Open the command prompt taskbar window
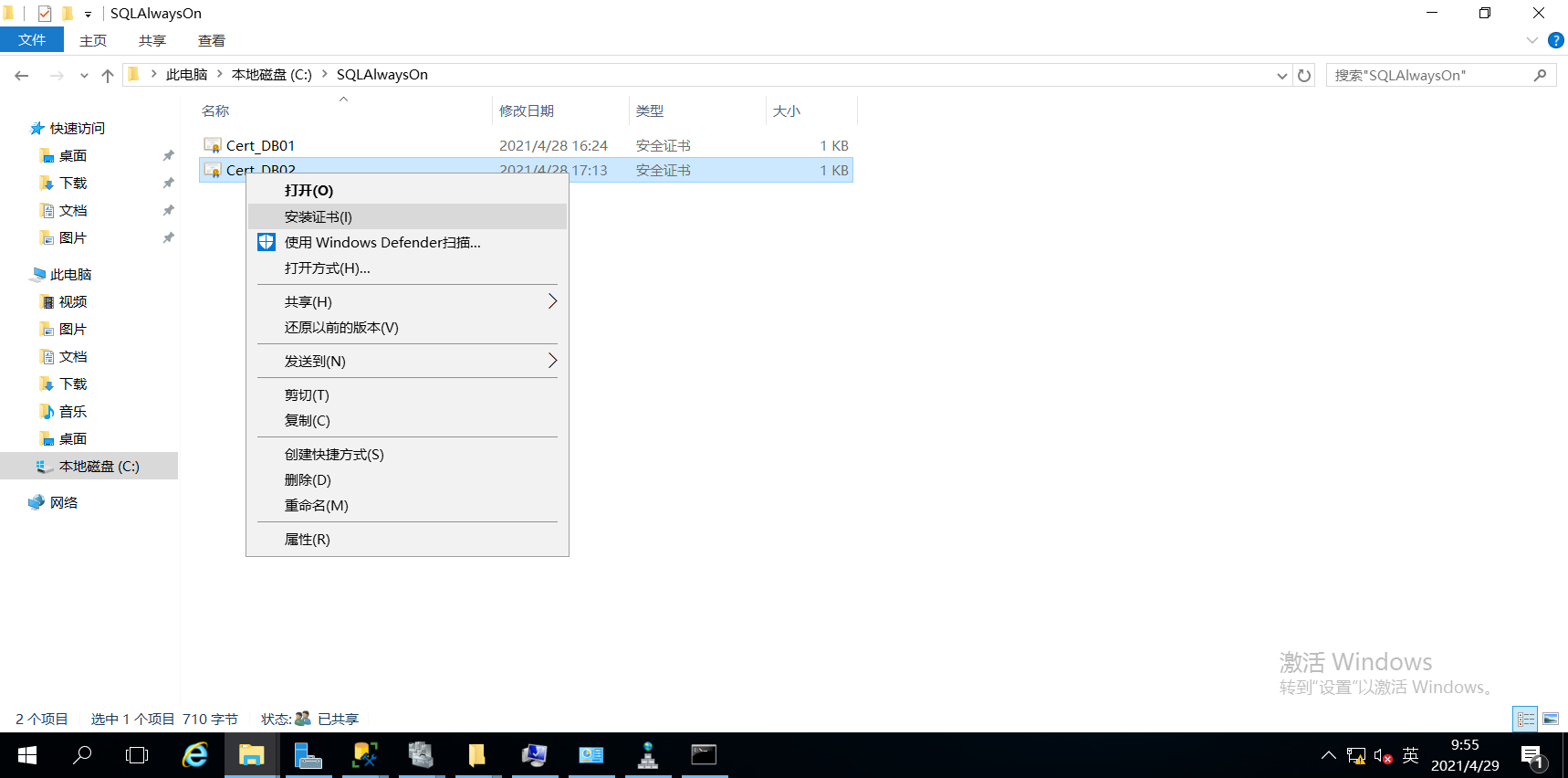Screen dimensions: 1568x778 [x=704, y=755]
